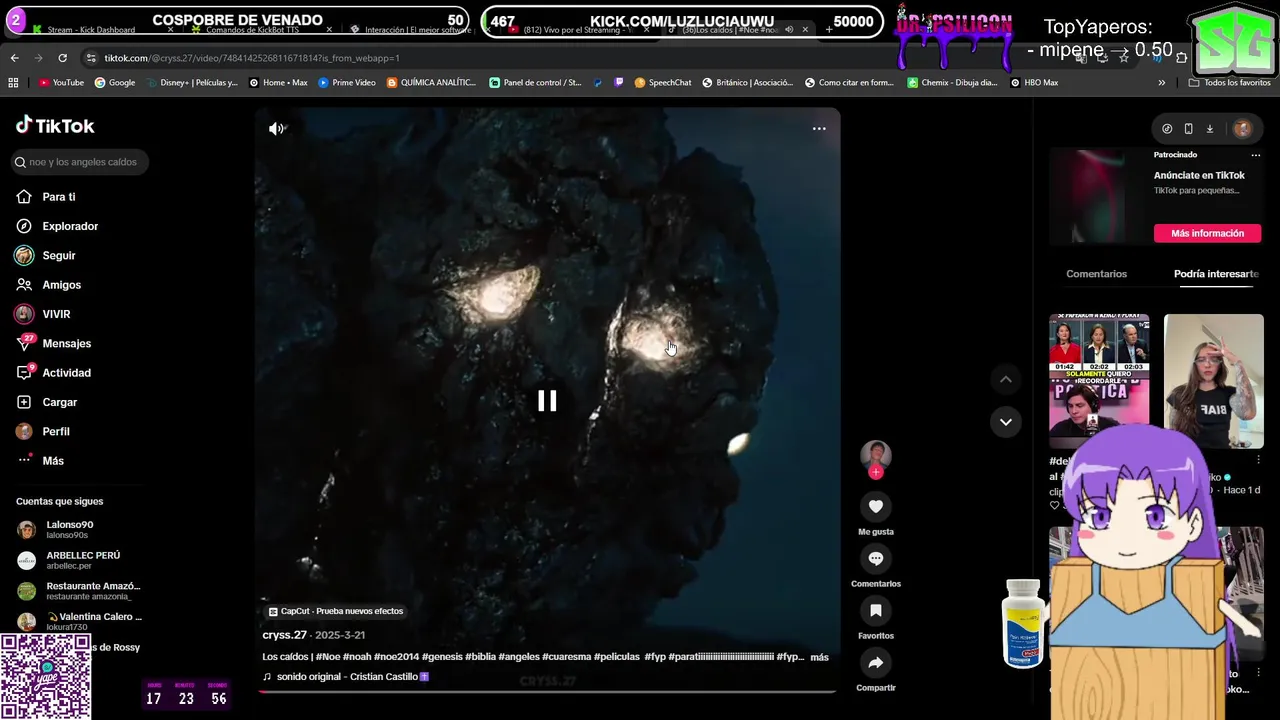The height and width of the screenshot is (720, 1280).
Task: Expand the caption with "más"
Action: pos(819,657)
